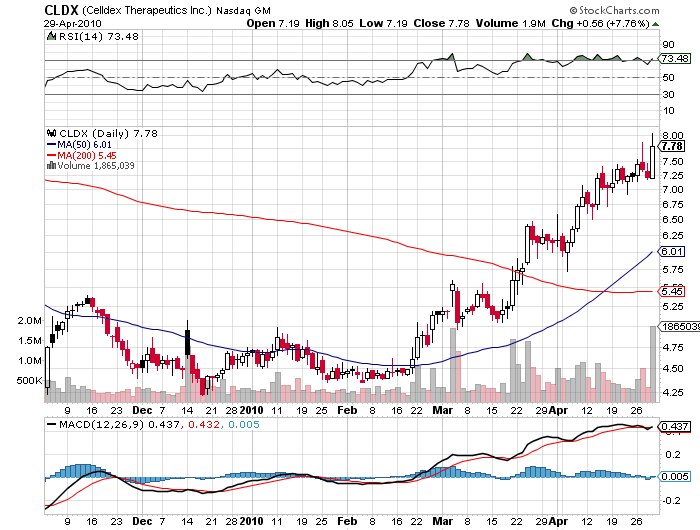
Task: Click the Mar label under the price panel
Action: [442, 410]
